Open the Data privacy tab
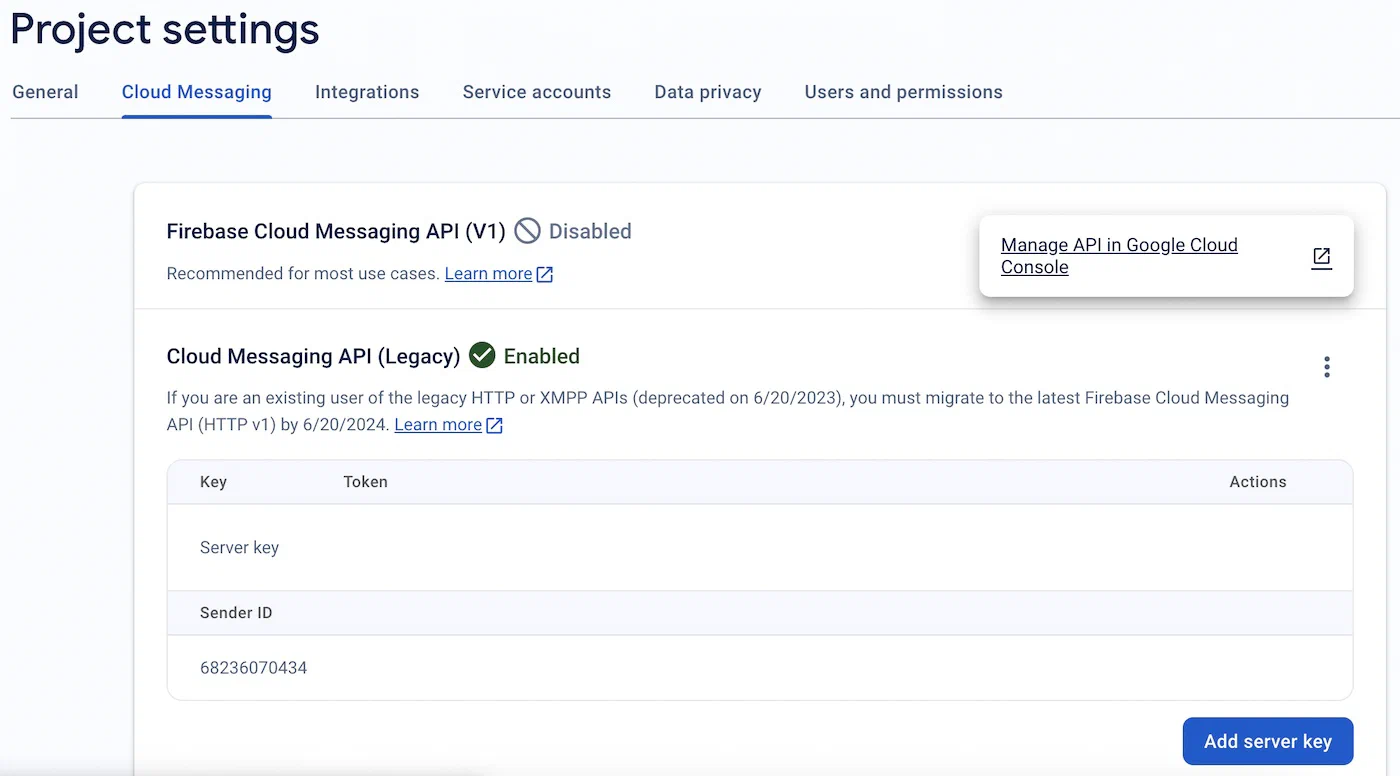This screenshot has width=1400, height=776. pos(708,92)
